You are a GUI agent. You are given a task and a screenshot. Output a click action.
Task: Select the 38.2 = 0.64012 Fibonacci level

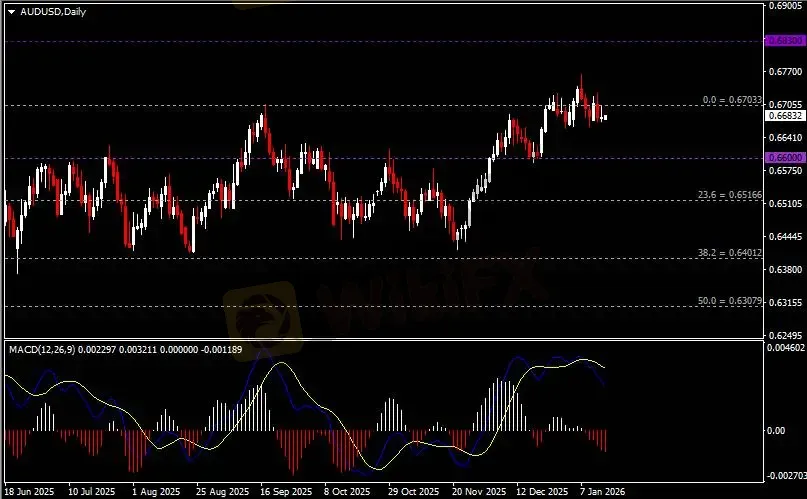(731, 254)
